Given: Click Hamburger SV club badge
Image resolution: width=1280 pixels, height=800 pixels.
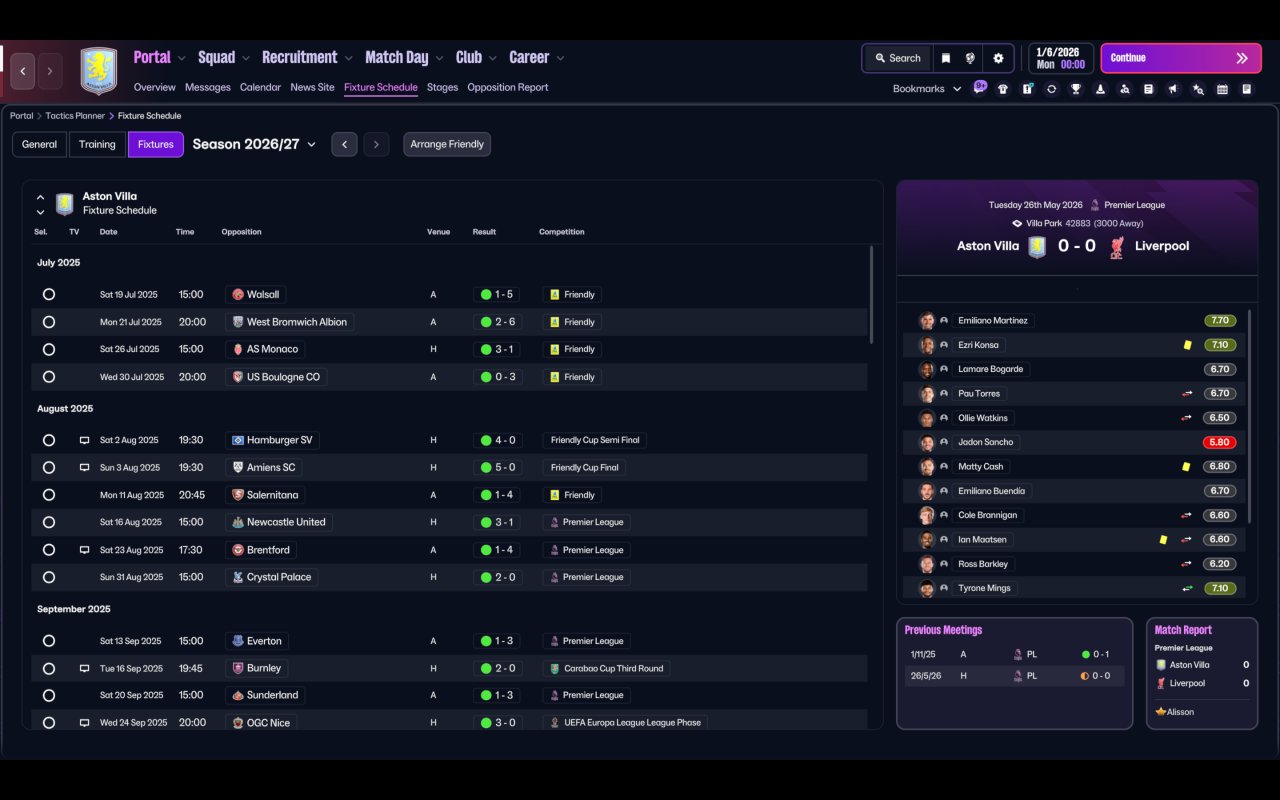Looking at the screenshot, I should tap(238, 440).
